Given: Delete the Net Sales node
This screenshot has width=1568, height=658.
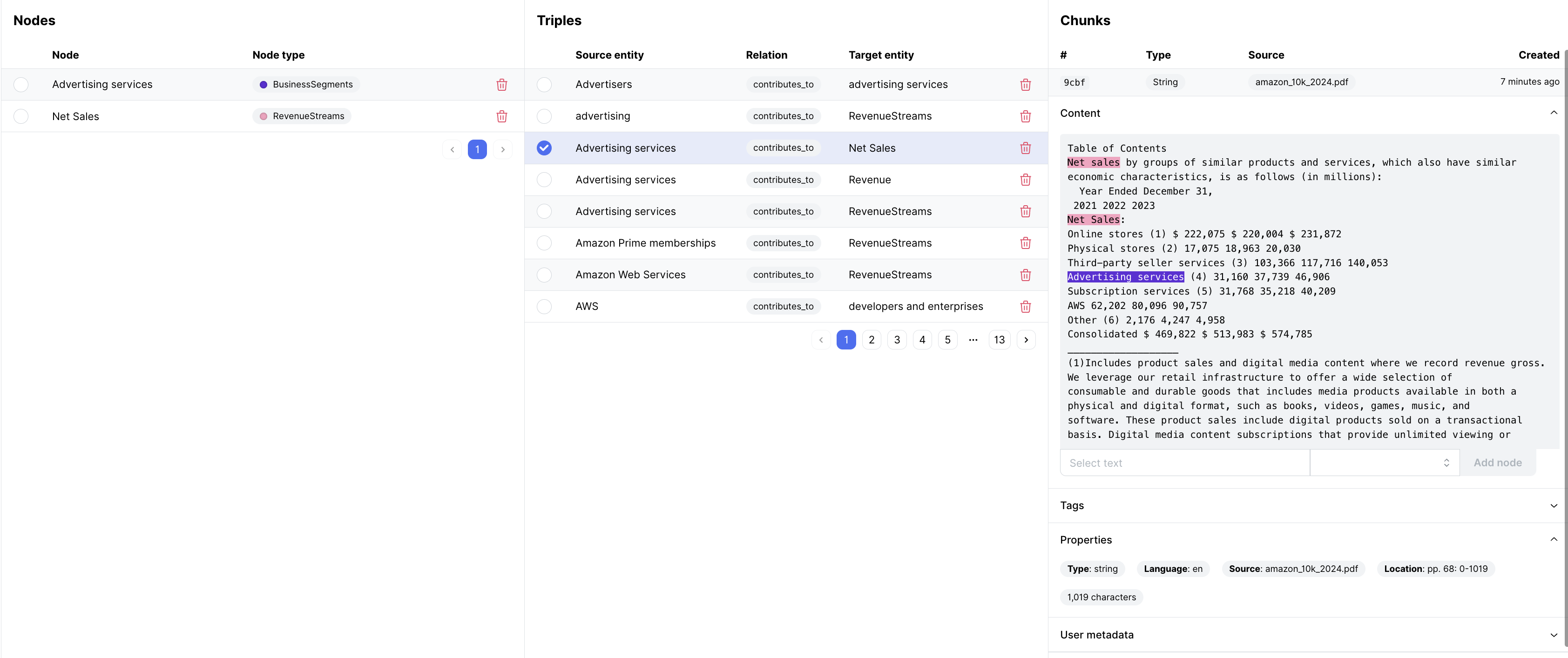Looking at the screenshot, I should [x=501, y=116].
